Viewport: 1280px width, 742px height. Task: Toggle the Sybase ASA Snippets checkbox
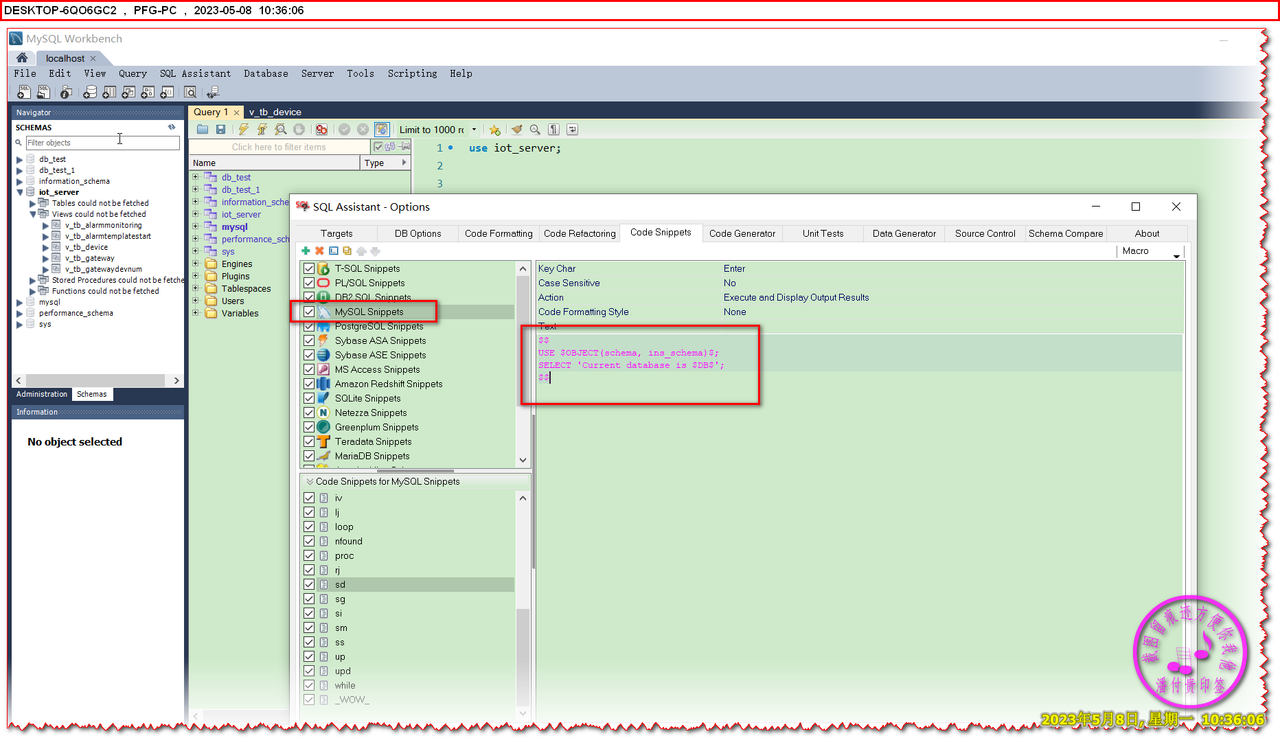(309, 341)
